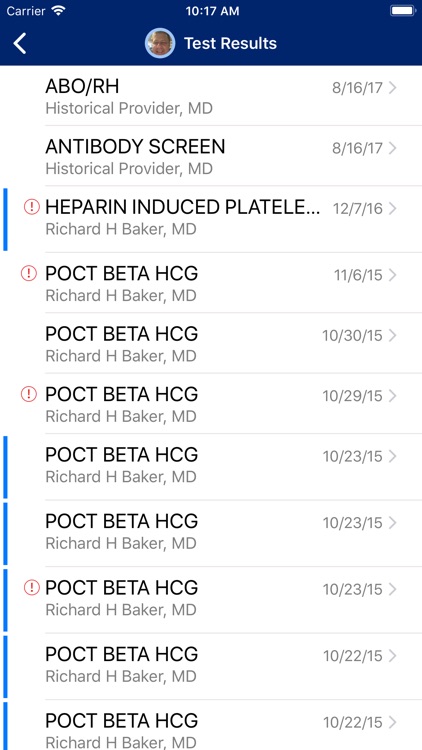Tap the battery indicator in status bar
The width and height of the screenshot is (422, 750).
point(403,11)
